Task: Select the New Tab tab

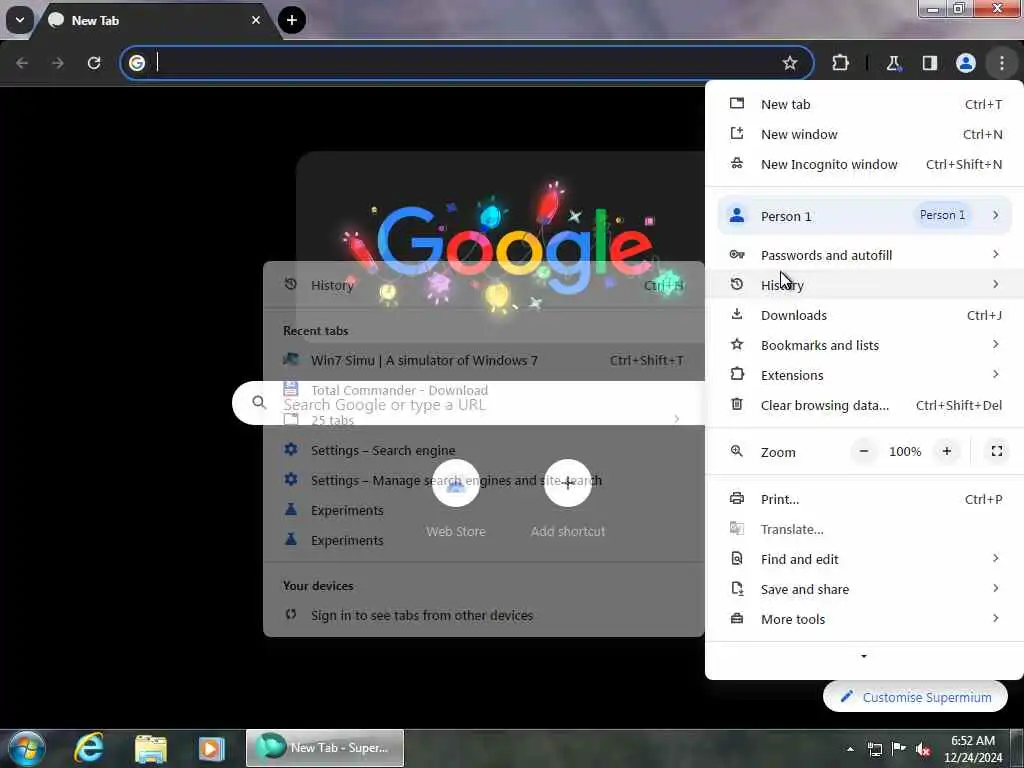Action: (x=157, y=20)
